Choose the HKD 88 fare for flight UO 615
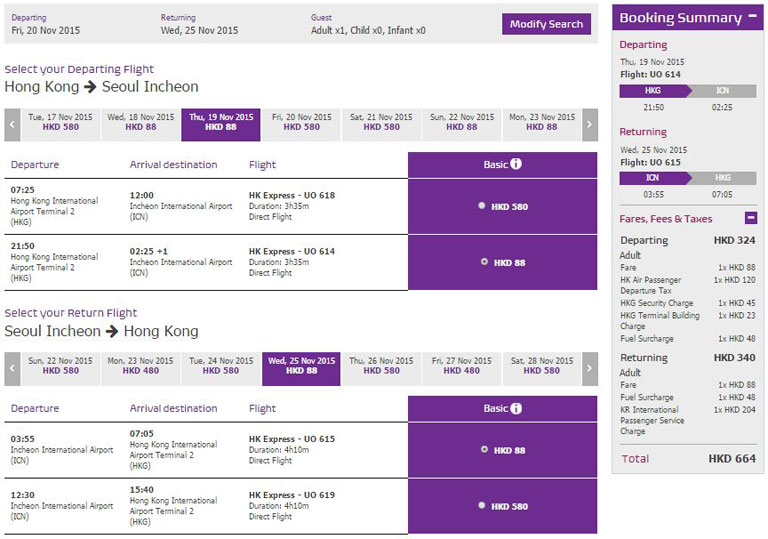The image size is (768, 539). [x=485, y=450]
